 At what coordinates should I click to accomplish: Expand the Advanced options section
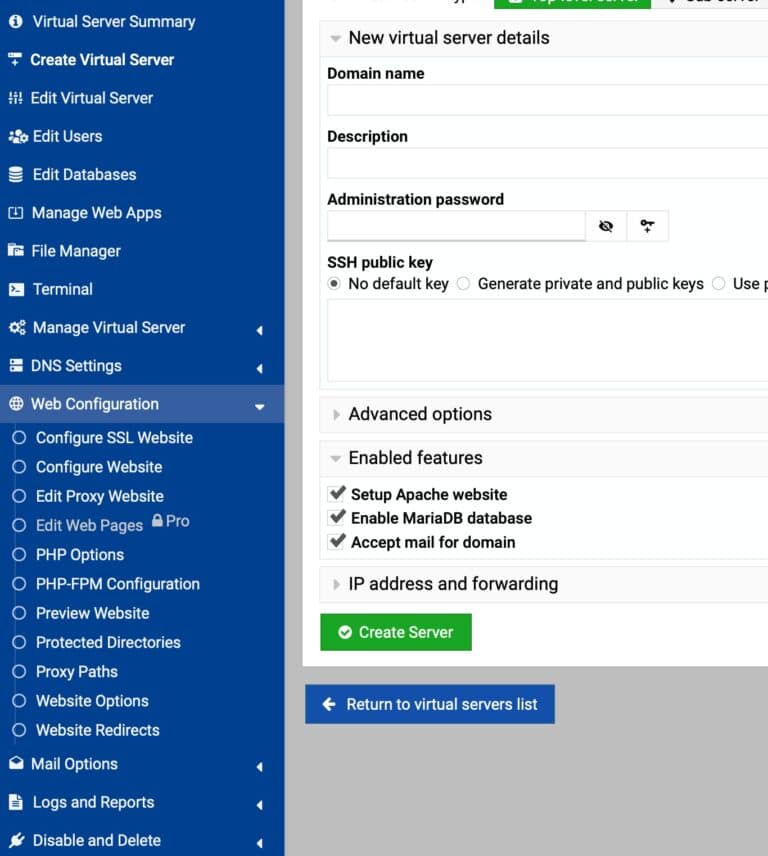(x=420, y=414)
